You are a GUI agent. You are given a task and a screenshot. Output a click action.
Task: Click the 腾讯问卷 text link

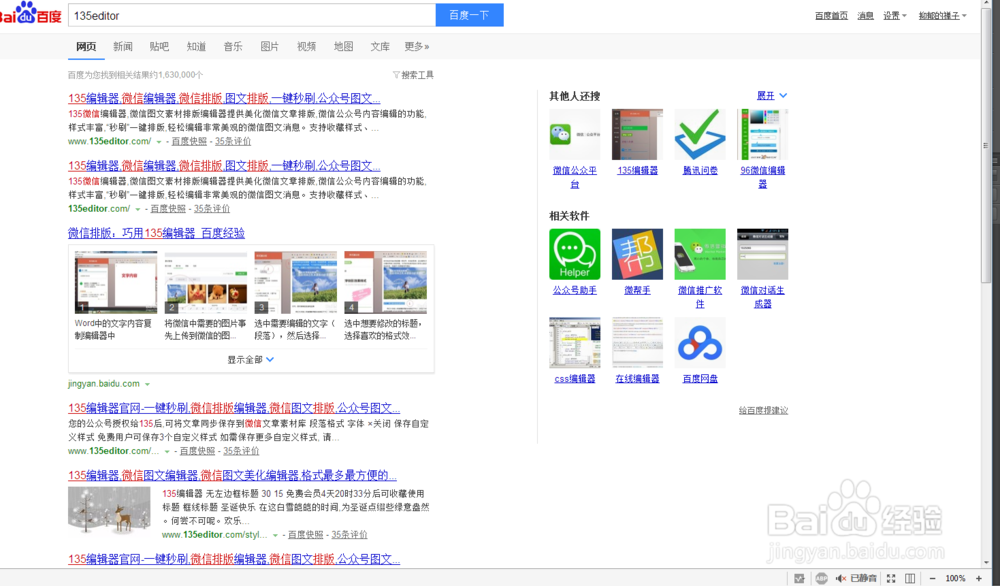click(x=700, y=171)
